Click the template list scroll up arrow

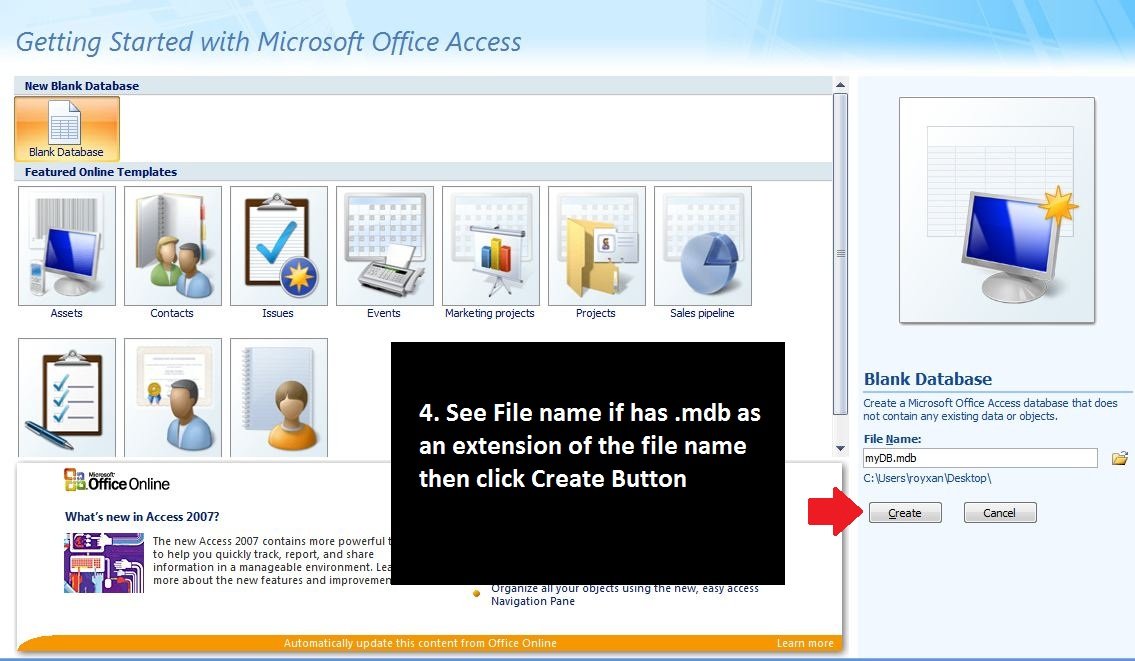tap(840, 85)
